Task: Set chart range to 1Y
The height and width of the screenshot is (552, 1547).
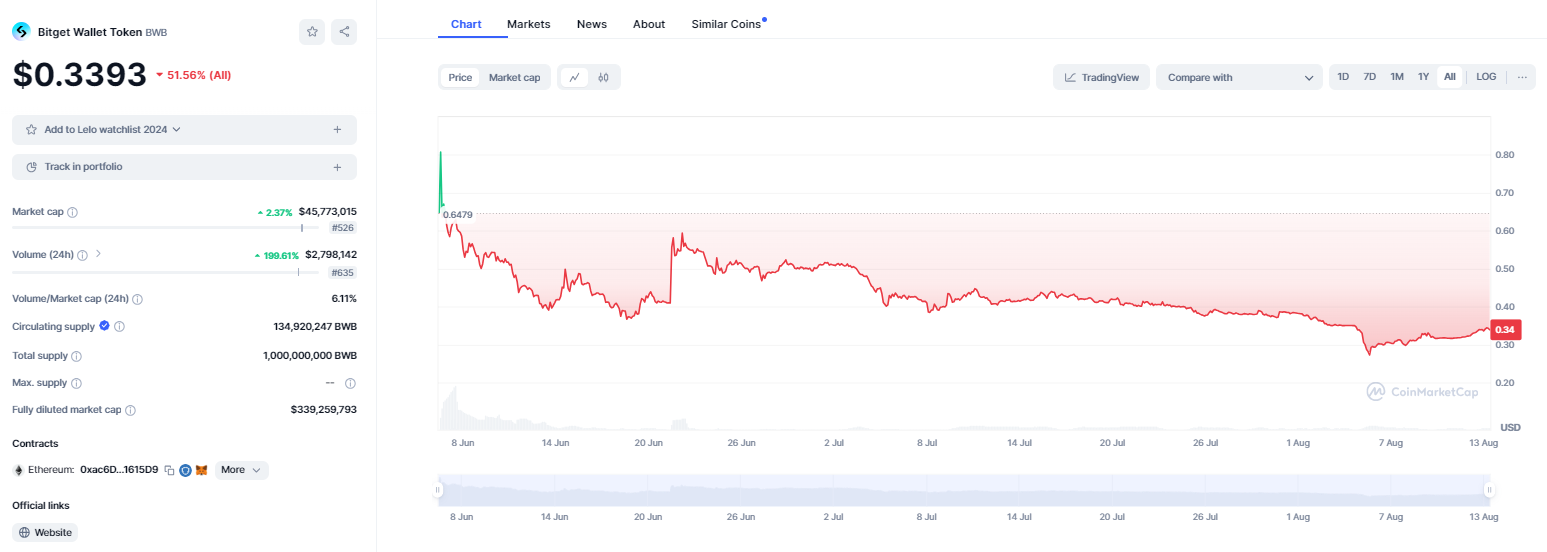Action: pyautogui.click(x=1423, y=77)
